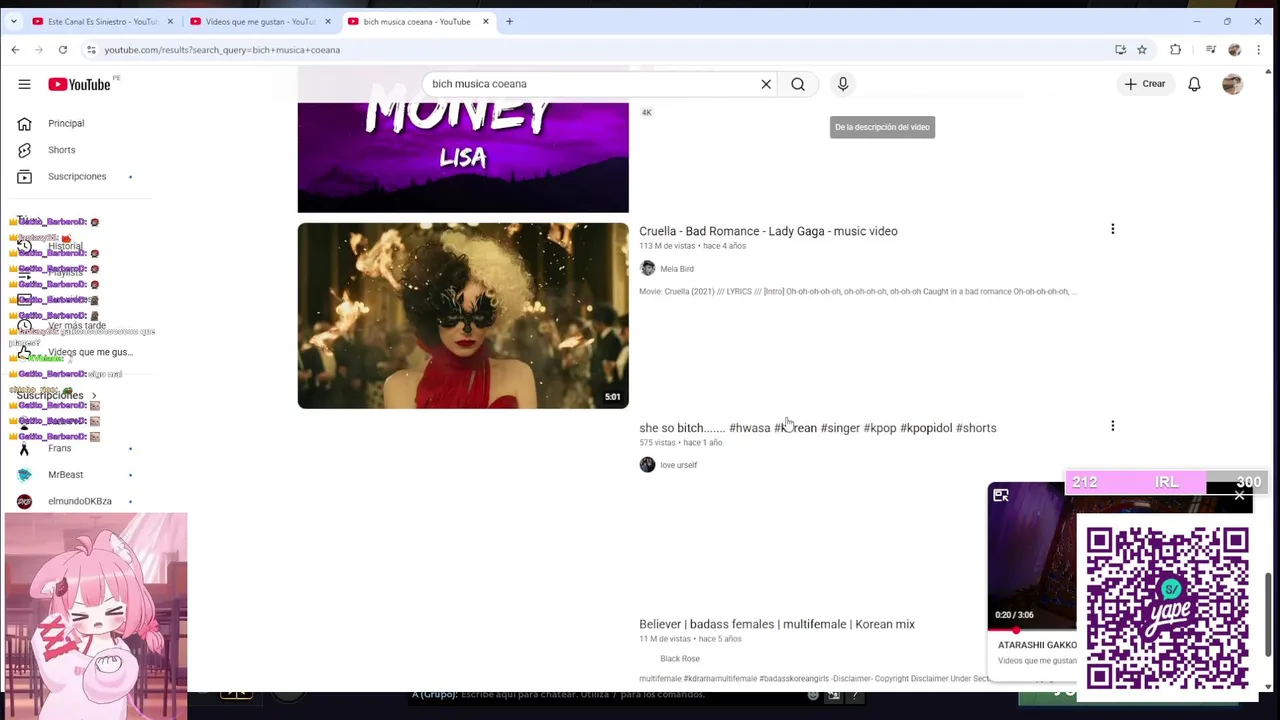The image size is (1280, 720).
Task: View site information icon in address bar
Action: tap(91, 50)
